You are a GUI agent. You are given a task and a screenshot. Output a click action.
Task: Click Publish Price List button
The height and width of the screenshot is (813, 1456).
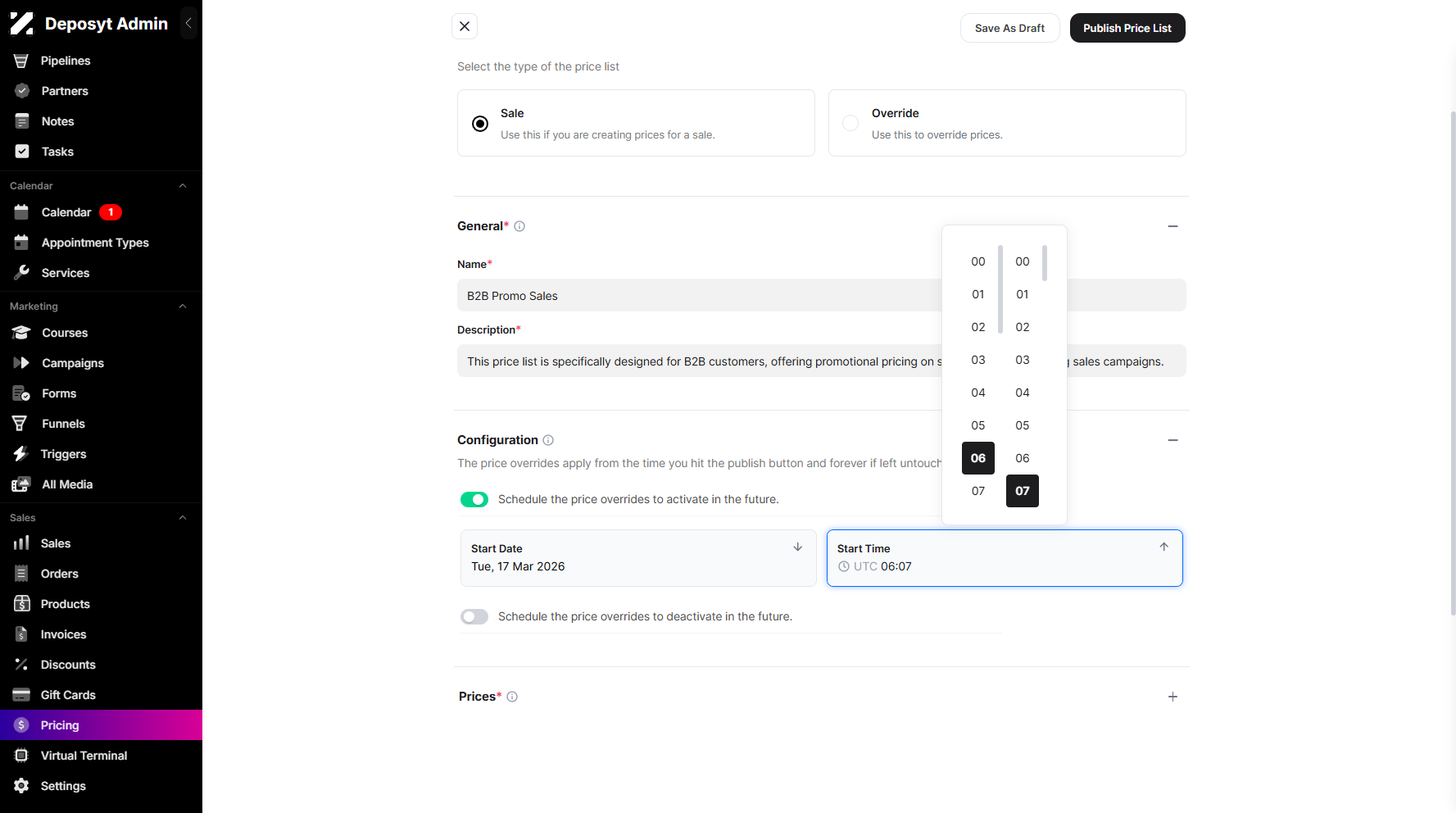click(x=1127, y=28)
